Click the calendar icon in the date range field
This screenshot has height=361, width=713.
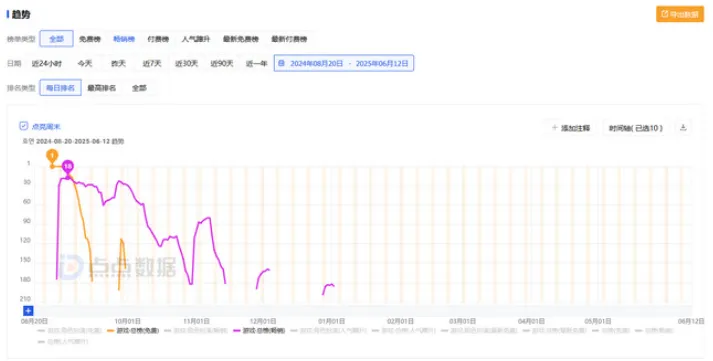(x=281, y=63)
